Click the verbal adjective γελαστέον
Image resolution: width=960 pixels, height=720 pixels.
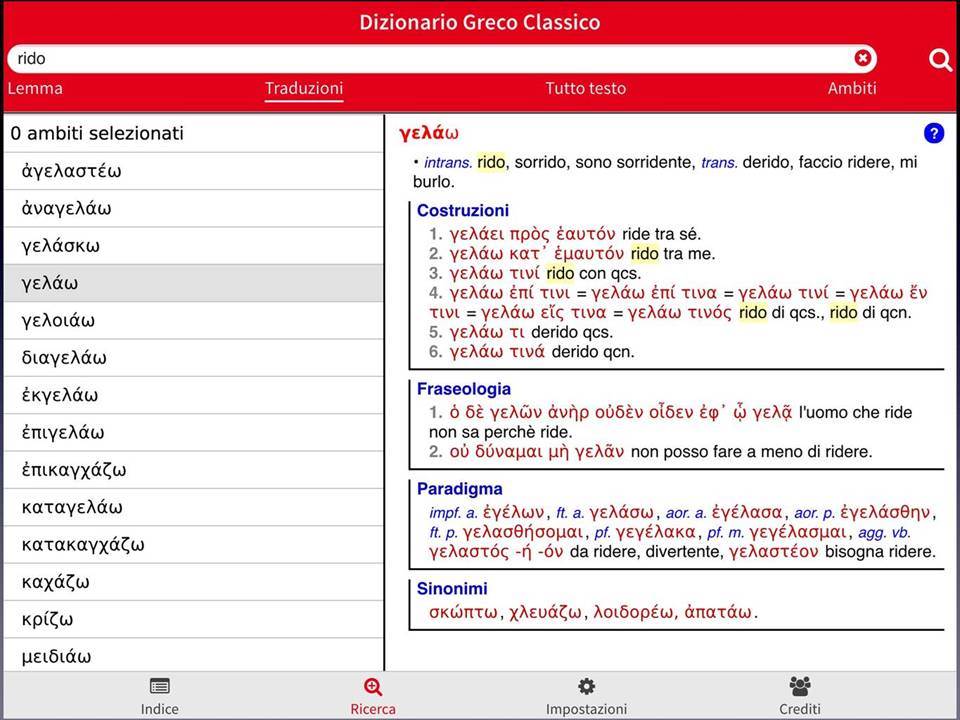[773, 551]
